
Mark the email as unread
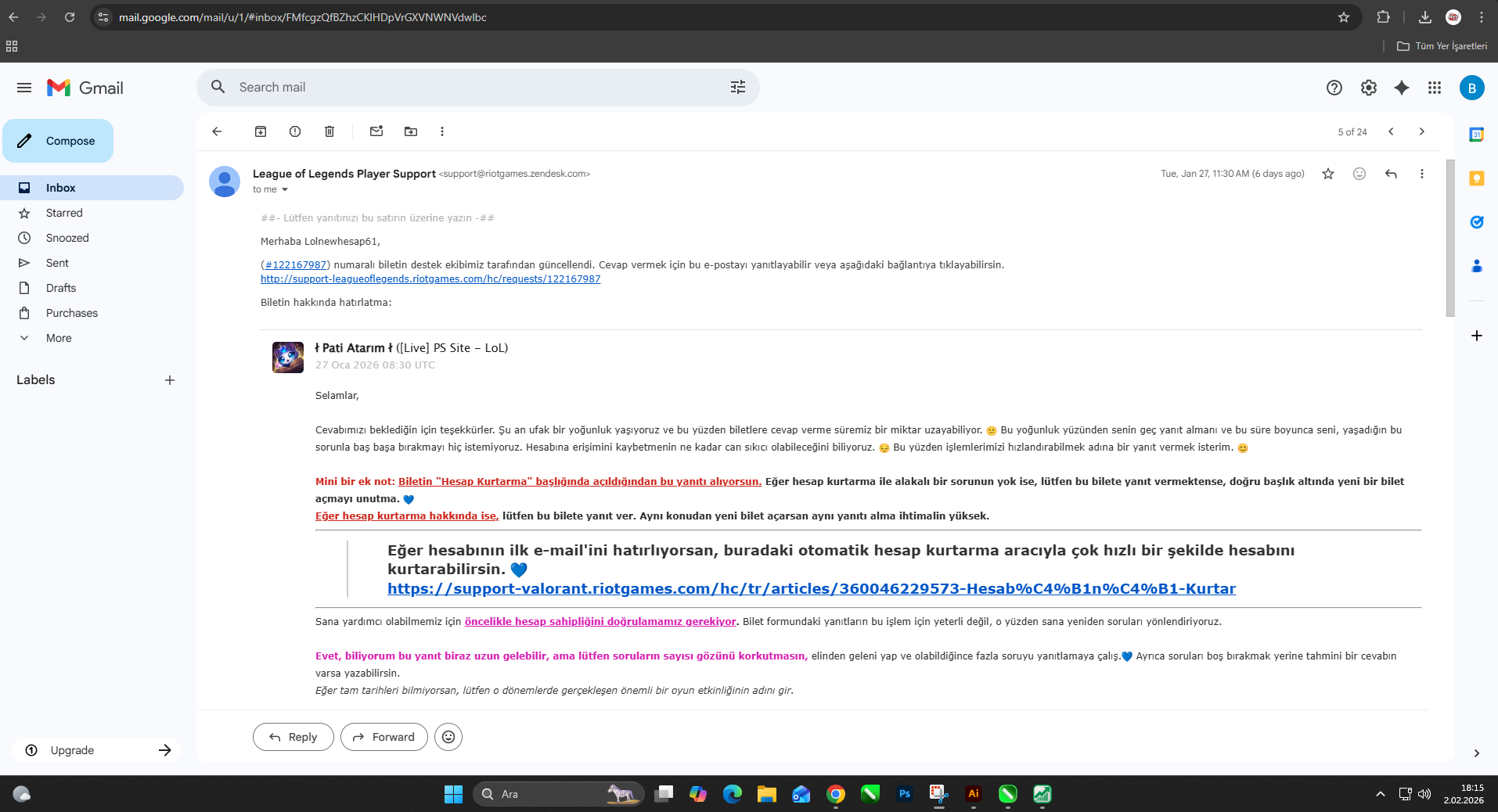click(376, 131)
